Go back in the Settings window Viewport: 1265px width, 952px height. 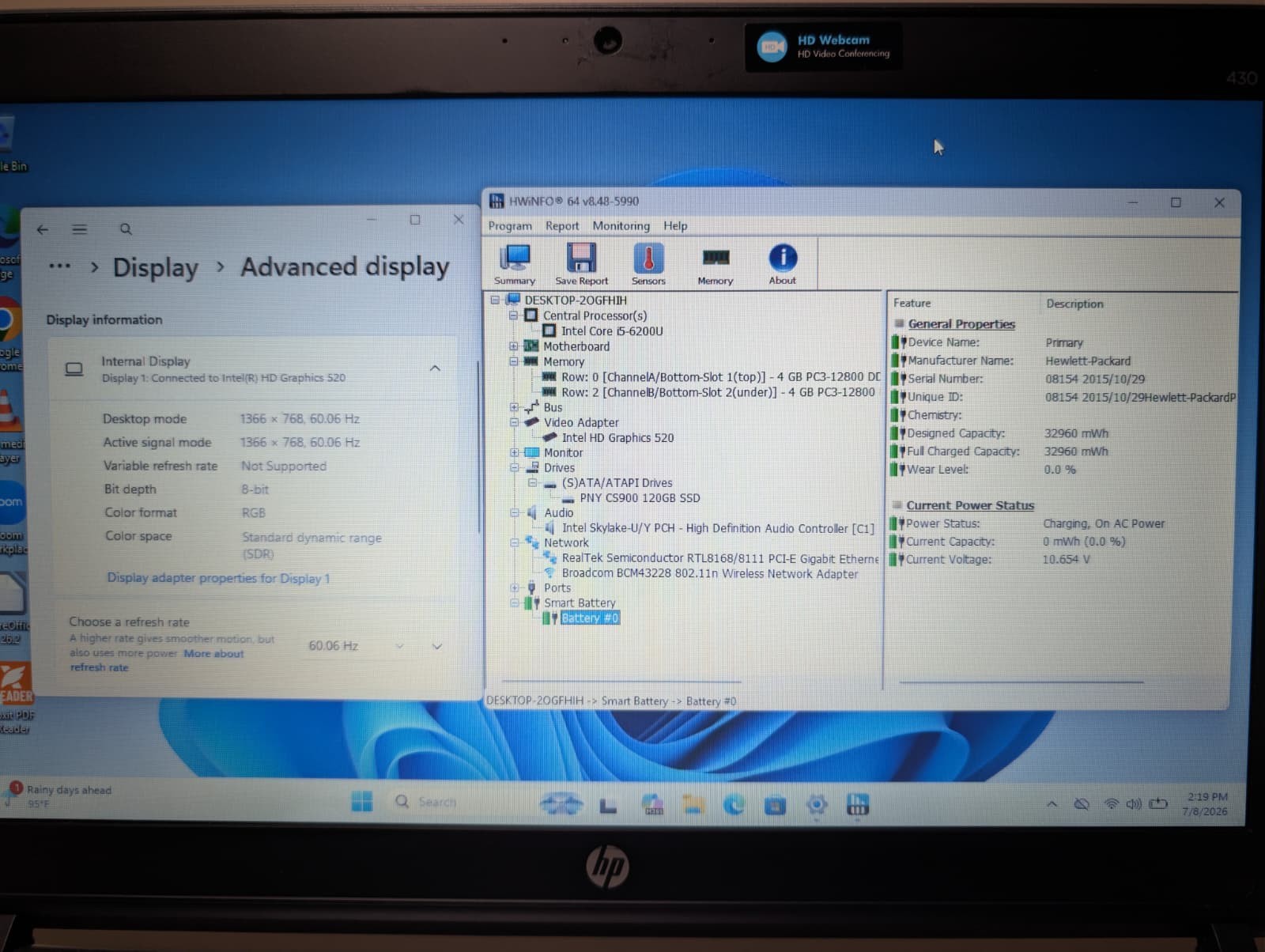[43, 229]
